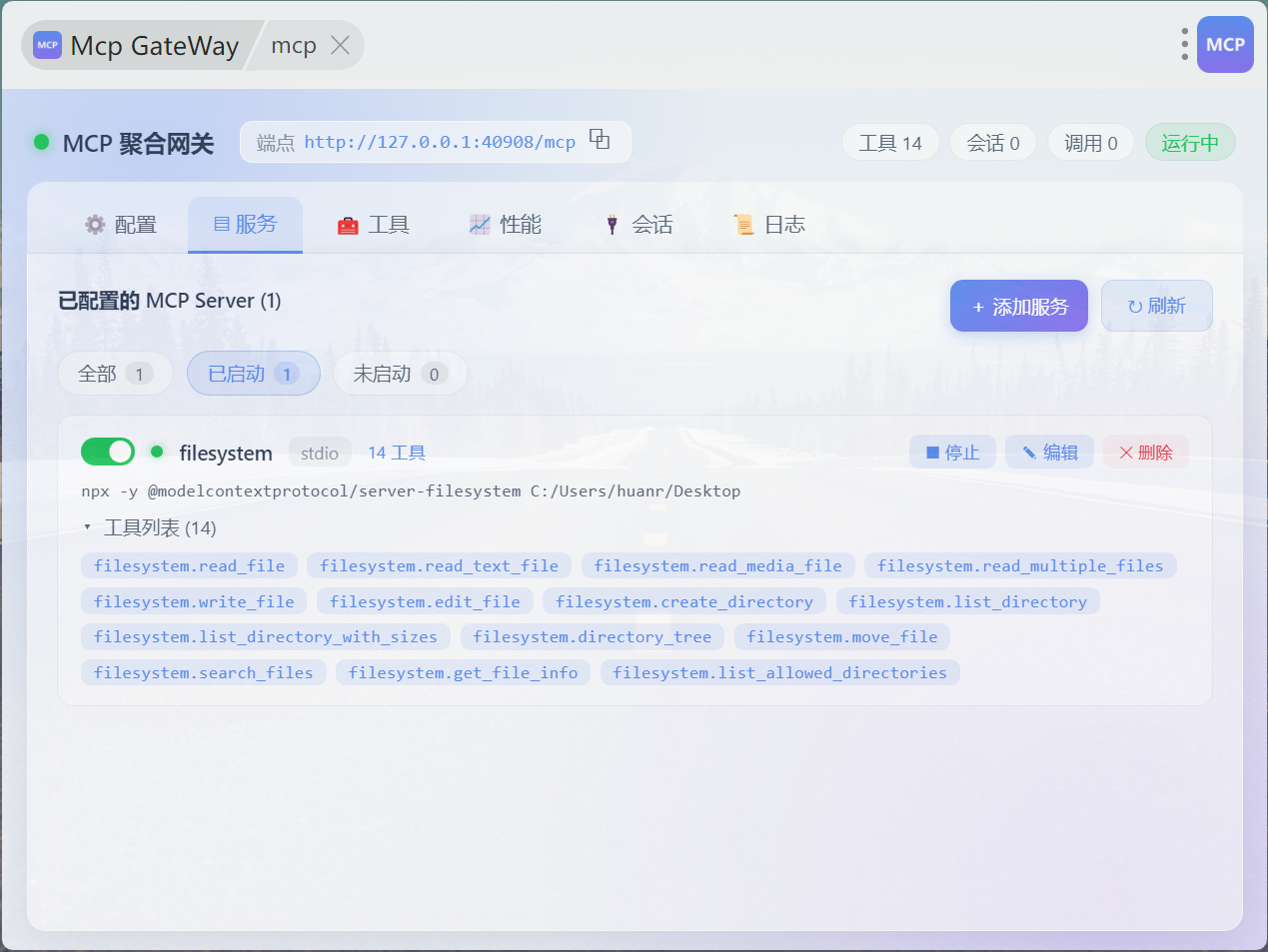Image resolution: width=1268 pixels, height=952 pixels.
Task: Click the filesystem.list_allowed_directories tool chip
Action: (x=780, y=672)
